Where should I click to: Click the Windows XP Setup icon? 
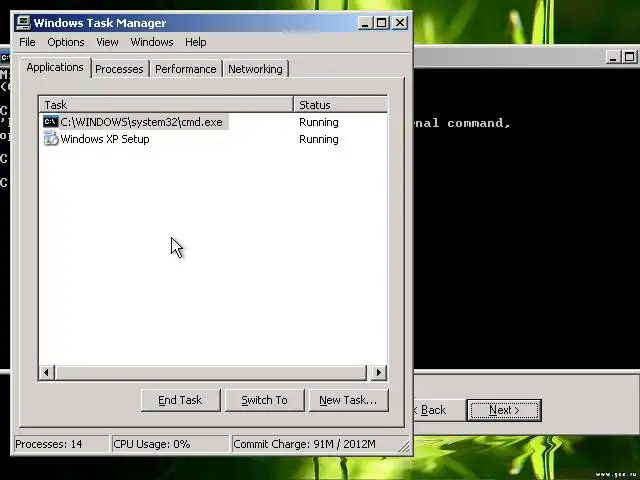(x=51, y=139)
